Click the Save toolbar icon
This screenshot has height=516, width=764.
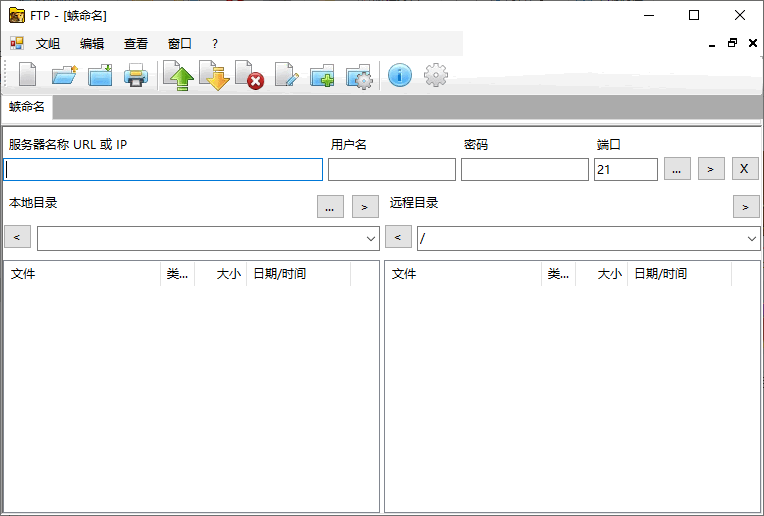tap(100, 76)
